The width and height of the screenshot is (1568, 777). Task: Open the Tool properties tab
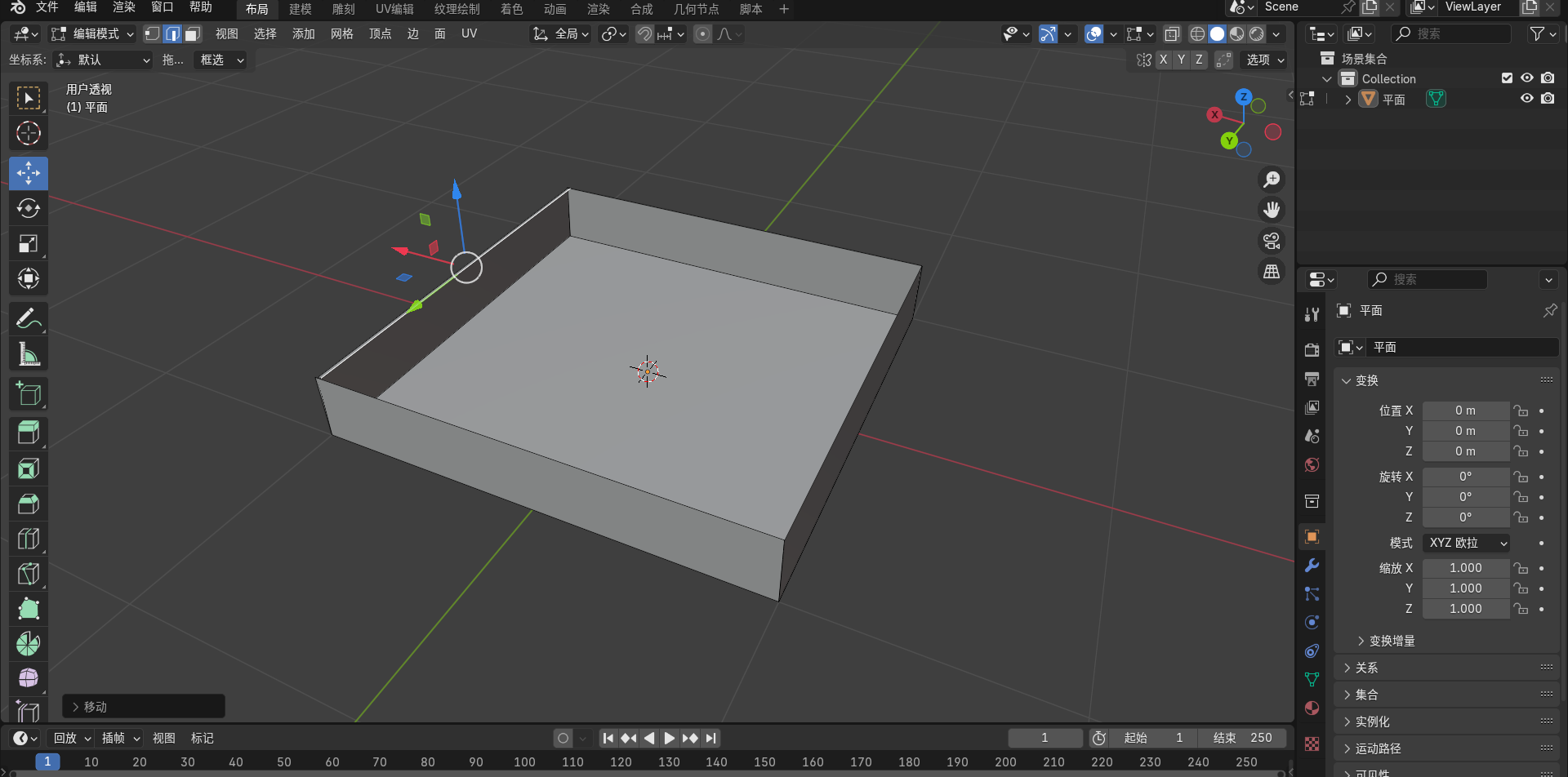pyautogui.click(x=1312, y=315)
